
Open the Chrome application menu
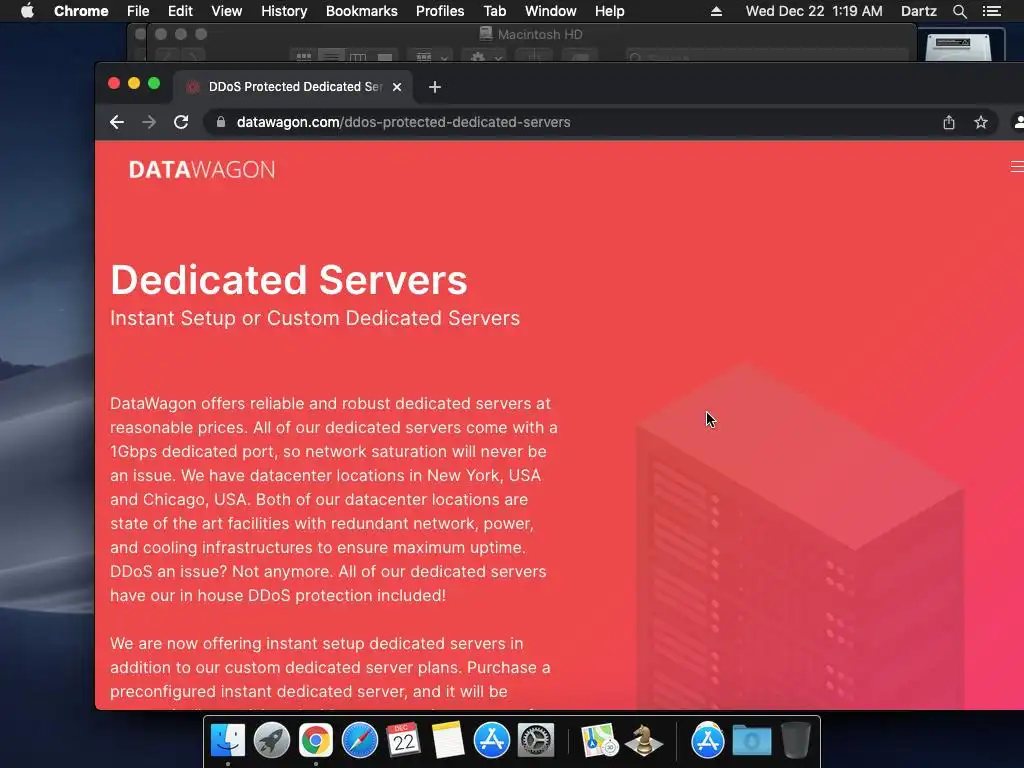(81, 11)
